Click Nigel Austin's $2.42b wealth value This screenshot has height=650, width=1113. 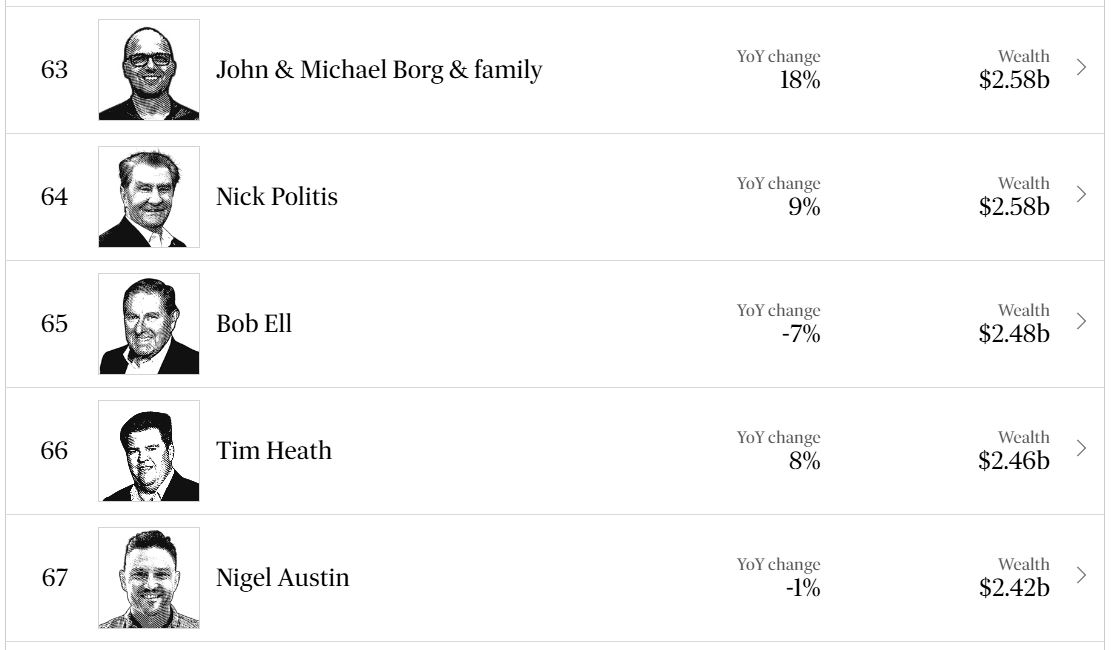point(1014,587)
